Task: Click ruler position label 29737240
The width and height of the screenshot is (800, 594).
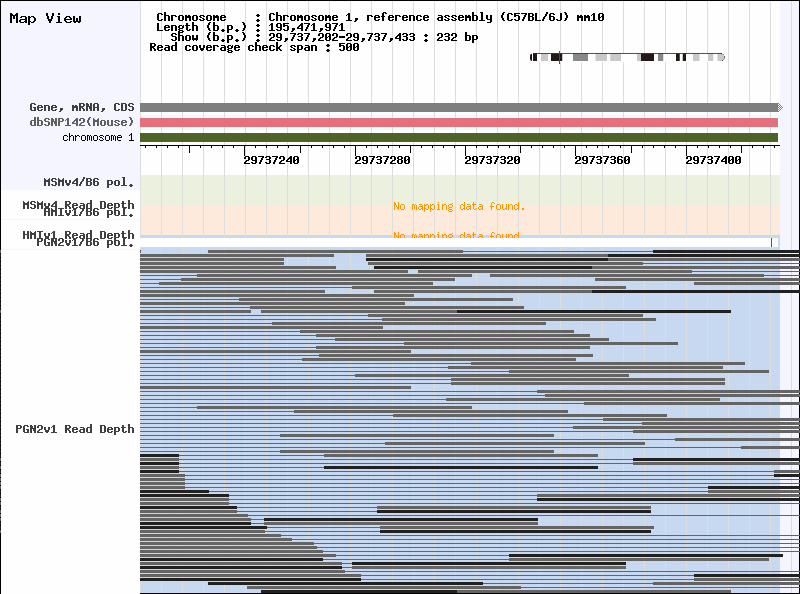Action: tap(271, 160)
